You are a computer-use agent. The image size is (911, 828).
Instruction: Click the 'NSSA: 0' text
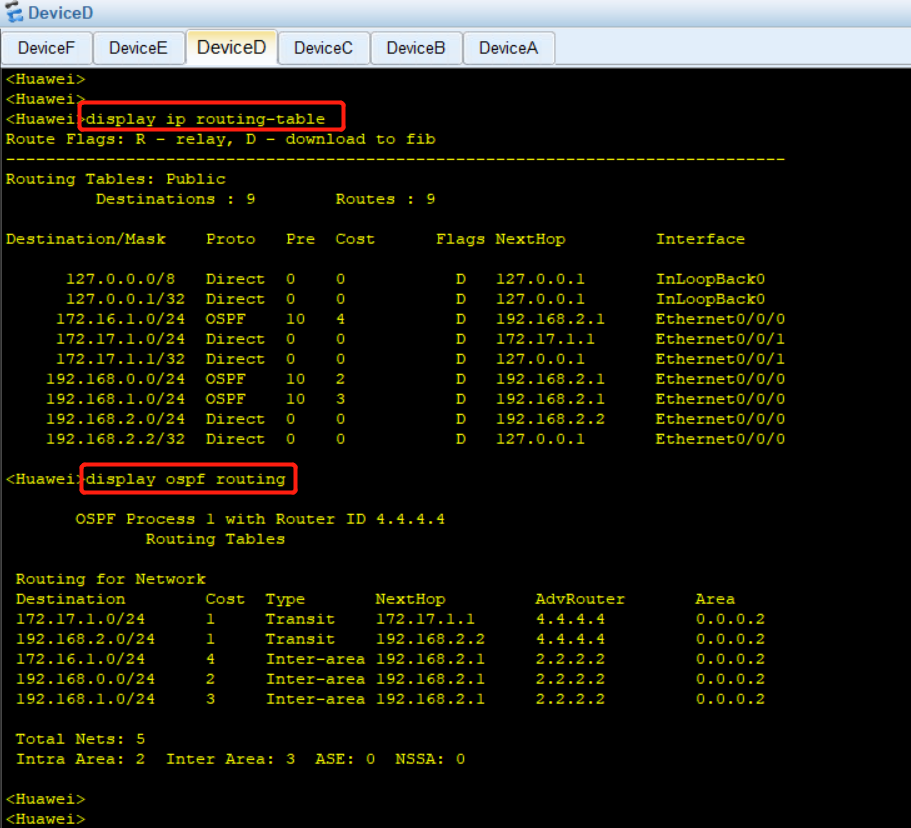(x=430, y=759)
